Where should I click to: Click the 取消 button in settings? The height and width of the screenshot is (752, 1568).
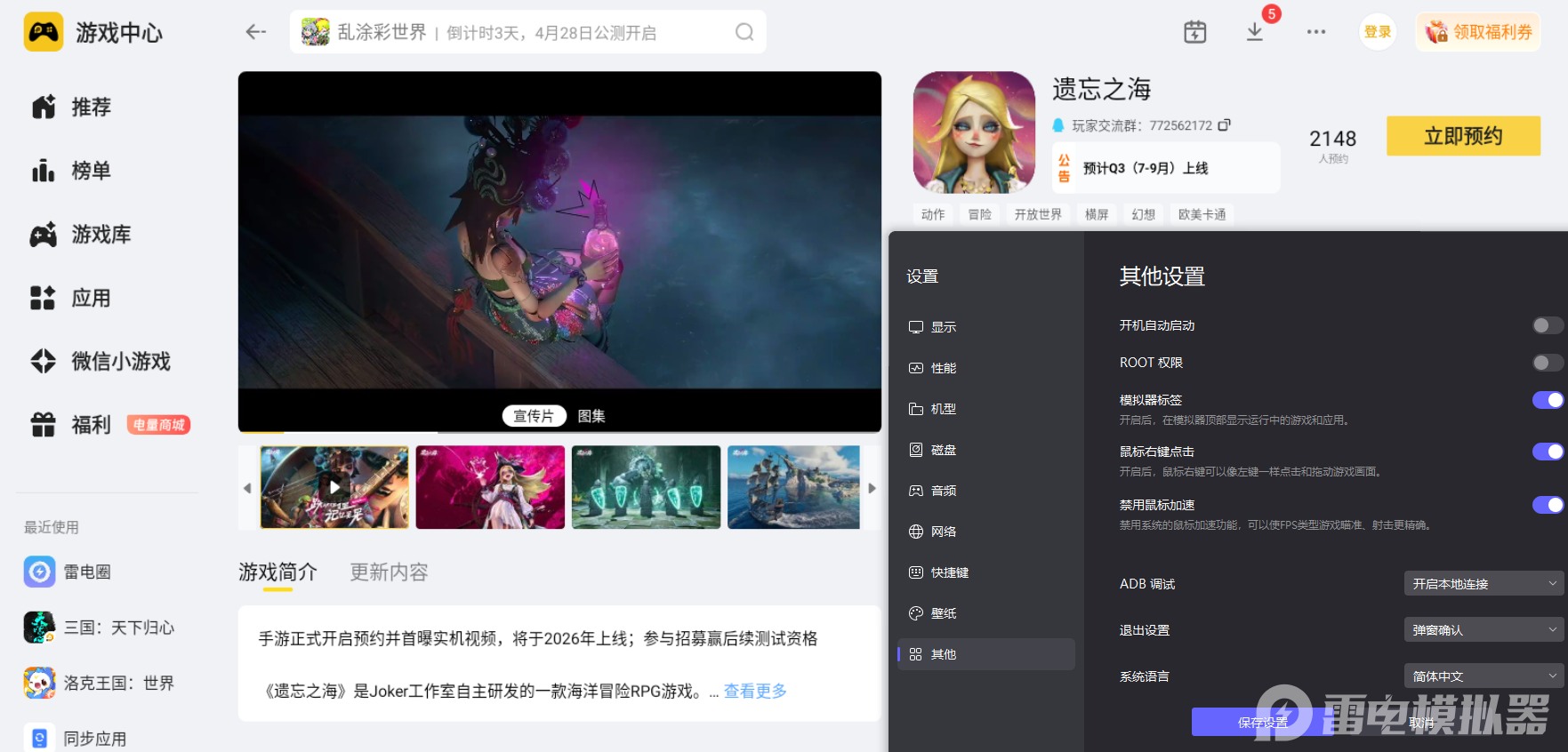pyautogui.click(x=1421, y=723)
